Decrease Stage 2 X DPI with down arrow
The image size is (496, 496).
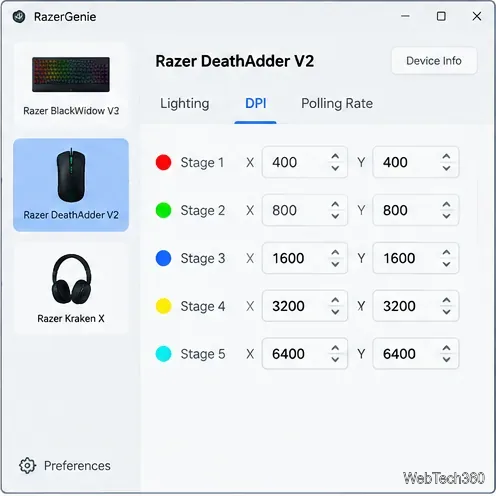pos(335,216)
